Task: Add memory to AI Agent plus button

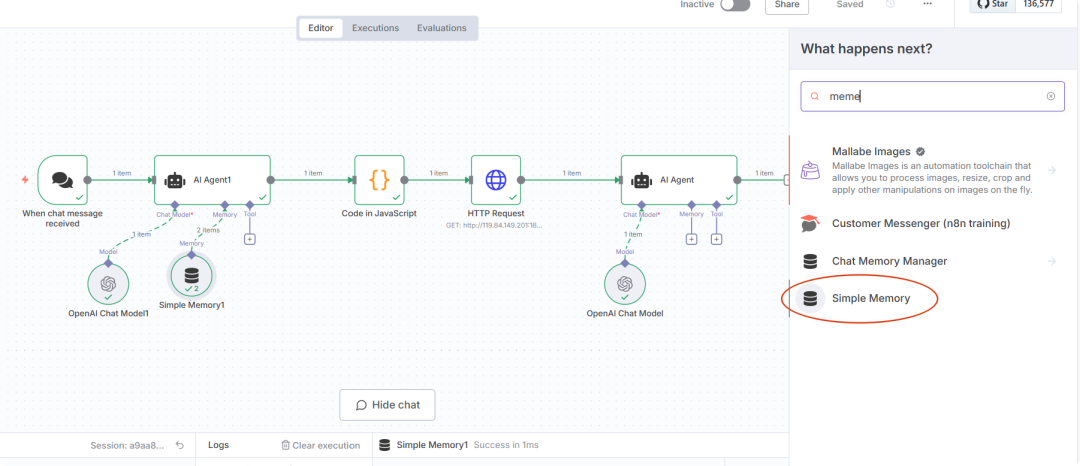Action: point(692,239)
